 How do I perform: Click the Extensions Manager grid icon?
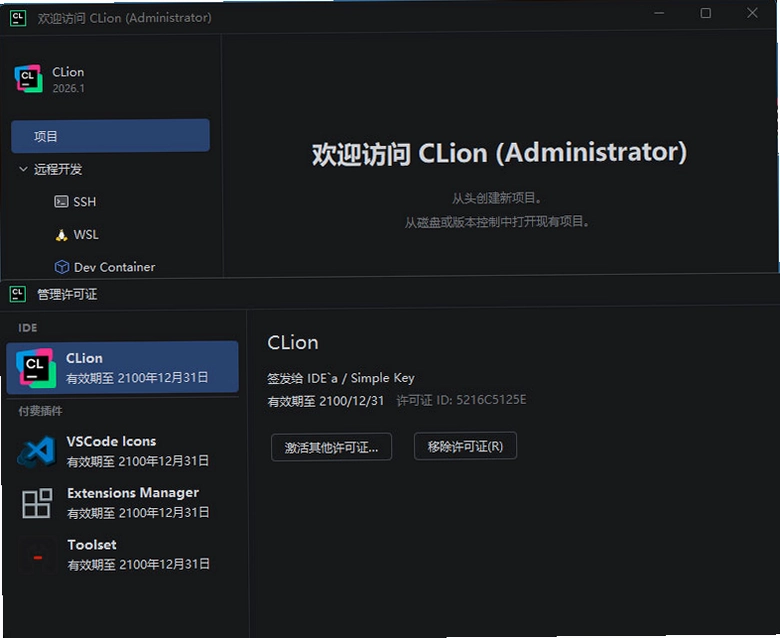(37, 503)
